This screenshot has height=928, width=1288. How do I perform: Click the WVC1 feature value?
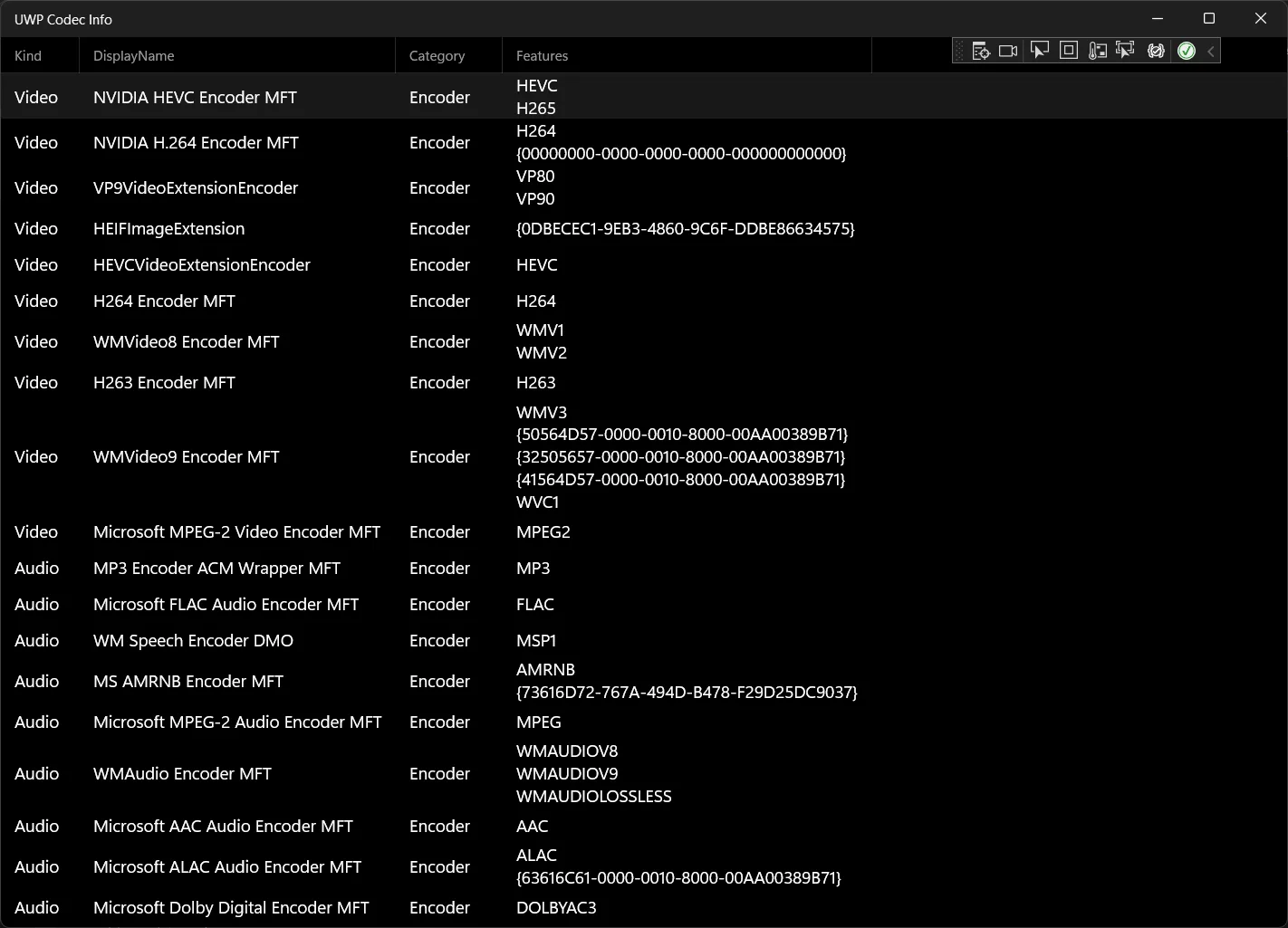[537, 502]
